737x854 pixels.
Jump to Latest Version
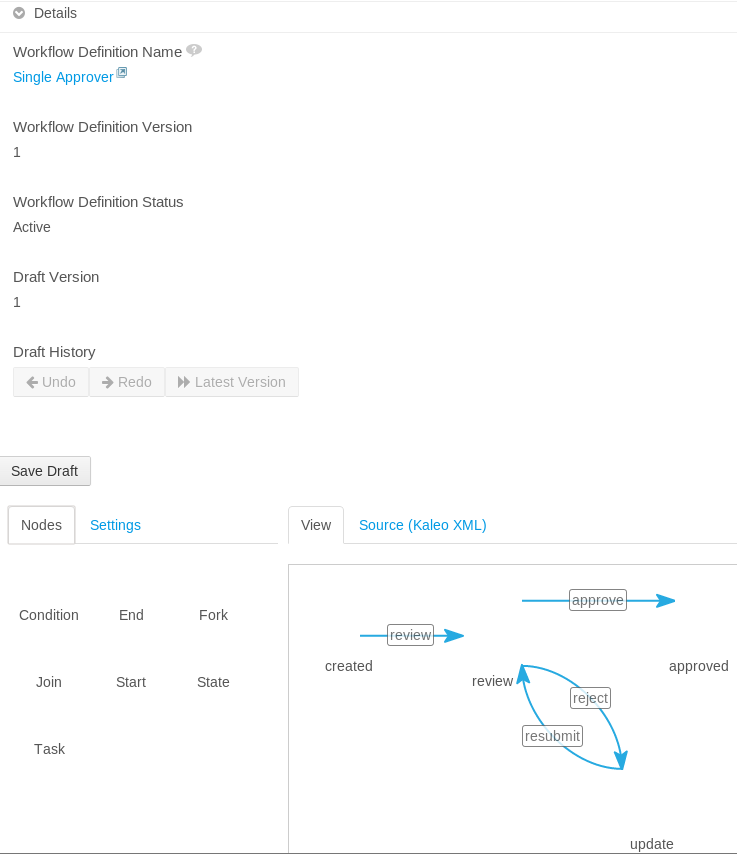coord(232,382)
